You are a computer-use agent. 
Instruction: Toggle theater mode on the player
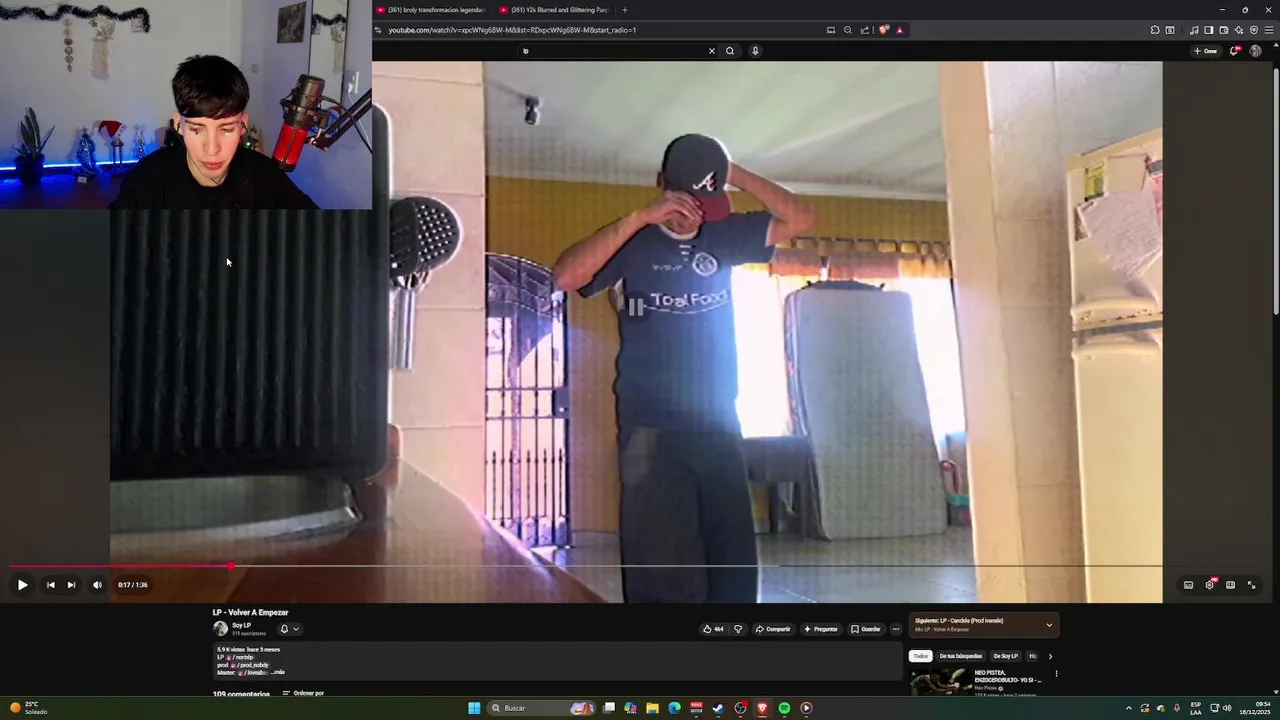(1230, 585)
